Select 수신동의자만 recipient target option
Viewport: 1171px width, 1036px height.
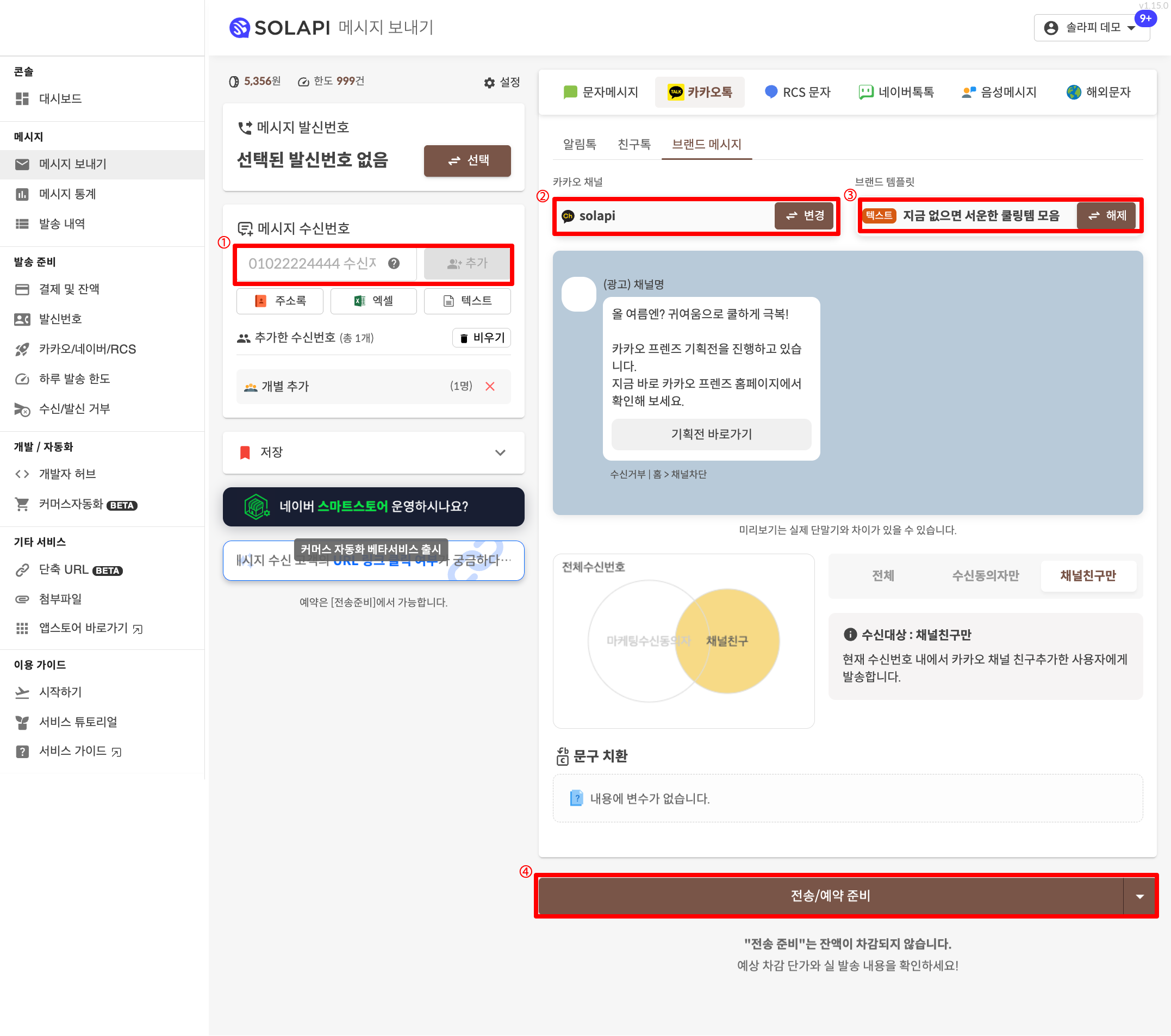pyautogui.click(x=986, y=576)
